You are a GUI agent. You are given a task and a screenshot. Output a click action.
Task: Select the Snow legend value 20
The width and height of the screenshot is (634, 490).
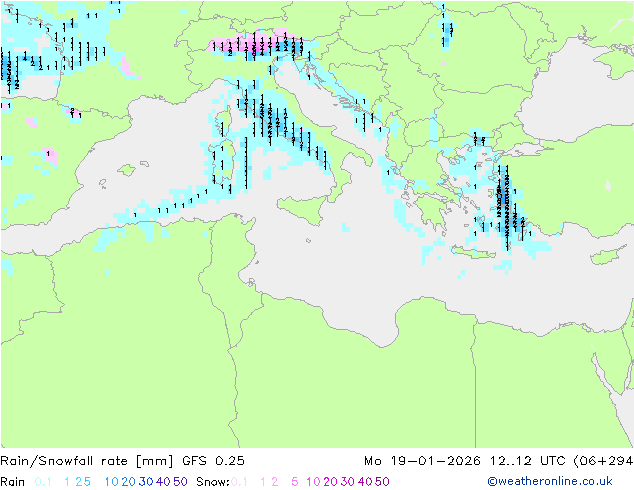tap(330, 482)
